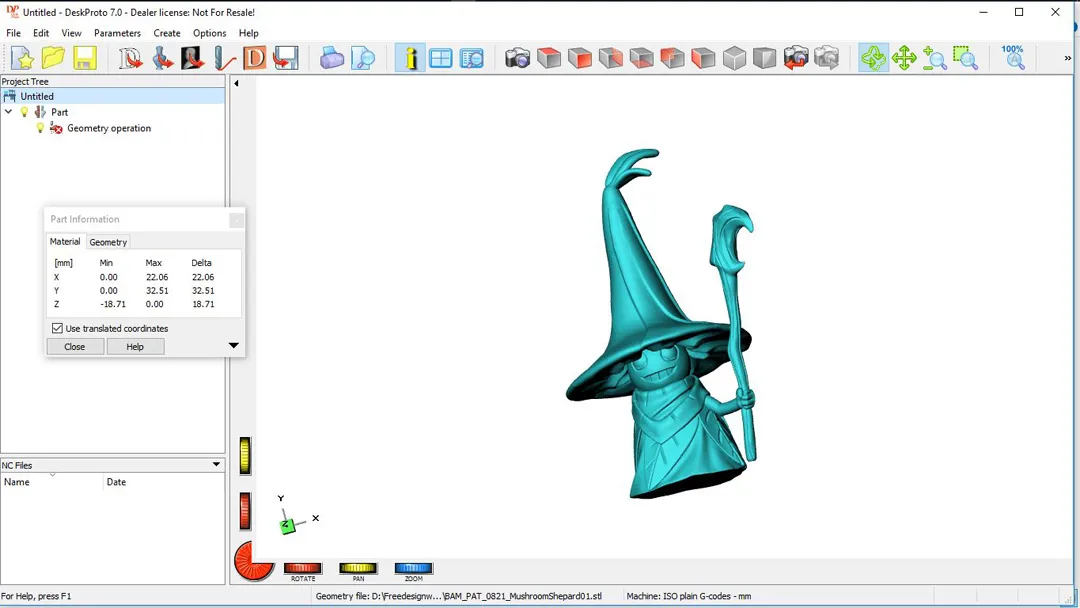
Task: Click the blue list with magnifier icon
Action: tap(472, 59)
